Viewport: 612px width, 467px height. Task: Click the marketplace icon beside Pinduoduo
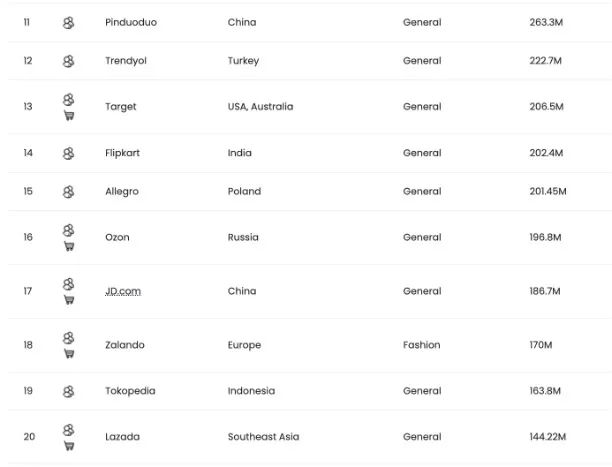(68, 23)
